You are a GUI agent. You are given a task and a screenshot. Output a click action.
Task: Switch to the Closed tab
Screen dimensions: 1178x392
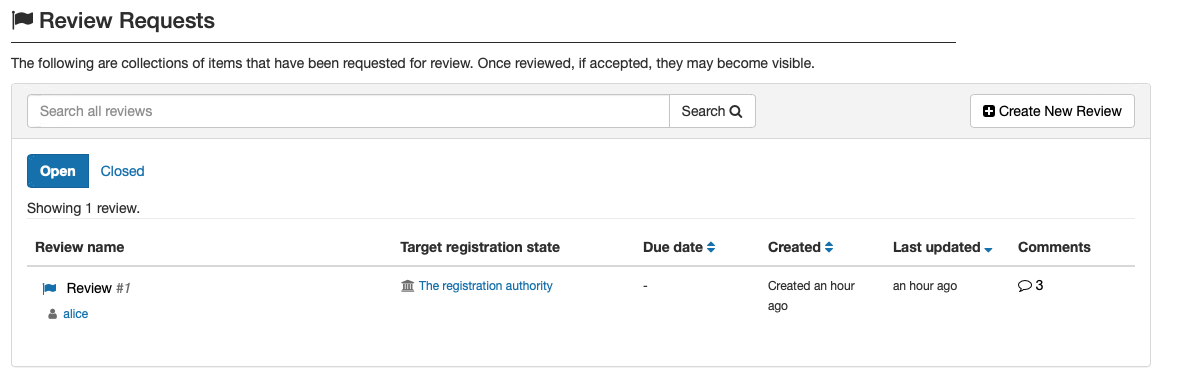click(122, 171)
